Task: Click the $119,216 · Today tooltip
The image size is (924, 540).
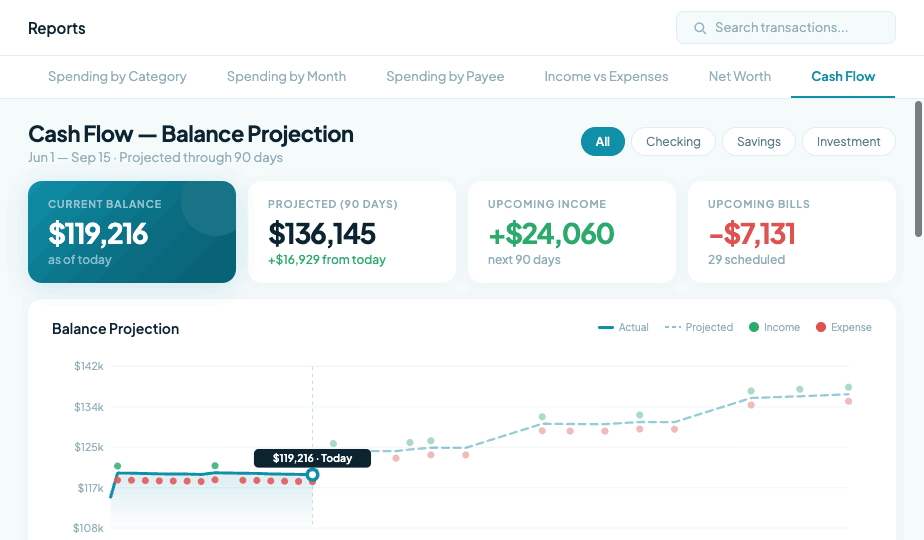Action: point(312,458)
